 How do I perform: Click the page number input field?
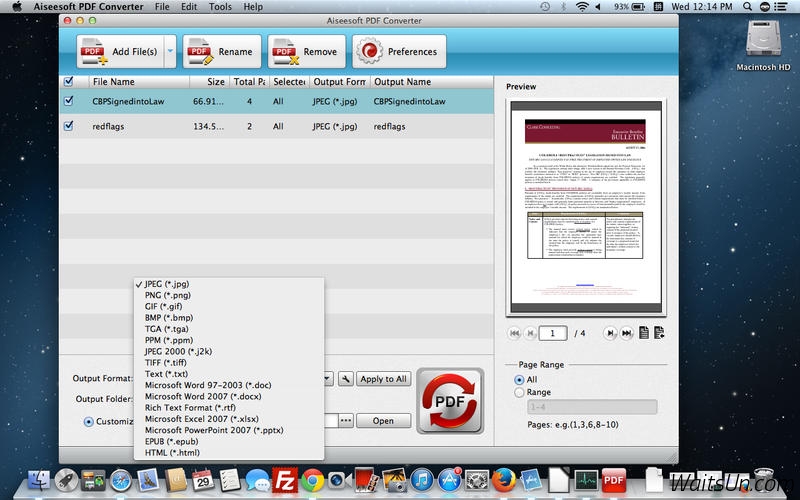point(553,333)
